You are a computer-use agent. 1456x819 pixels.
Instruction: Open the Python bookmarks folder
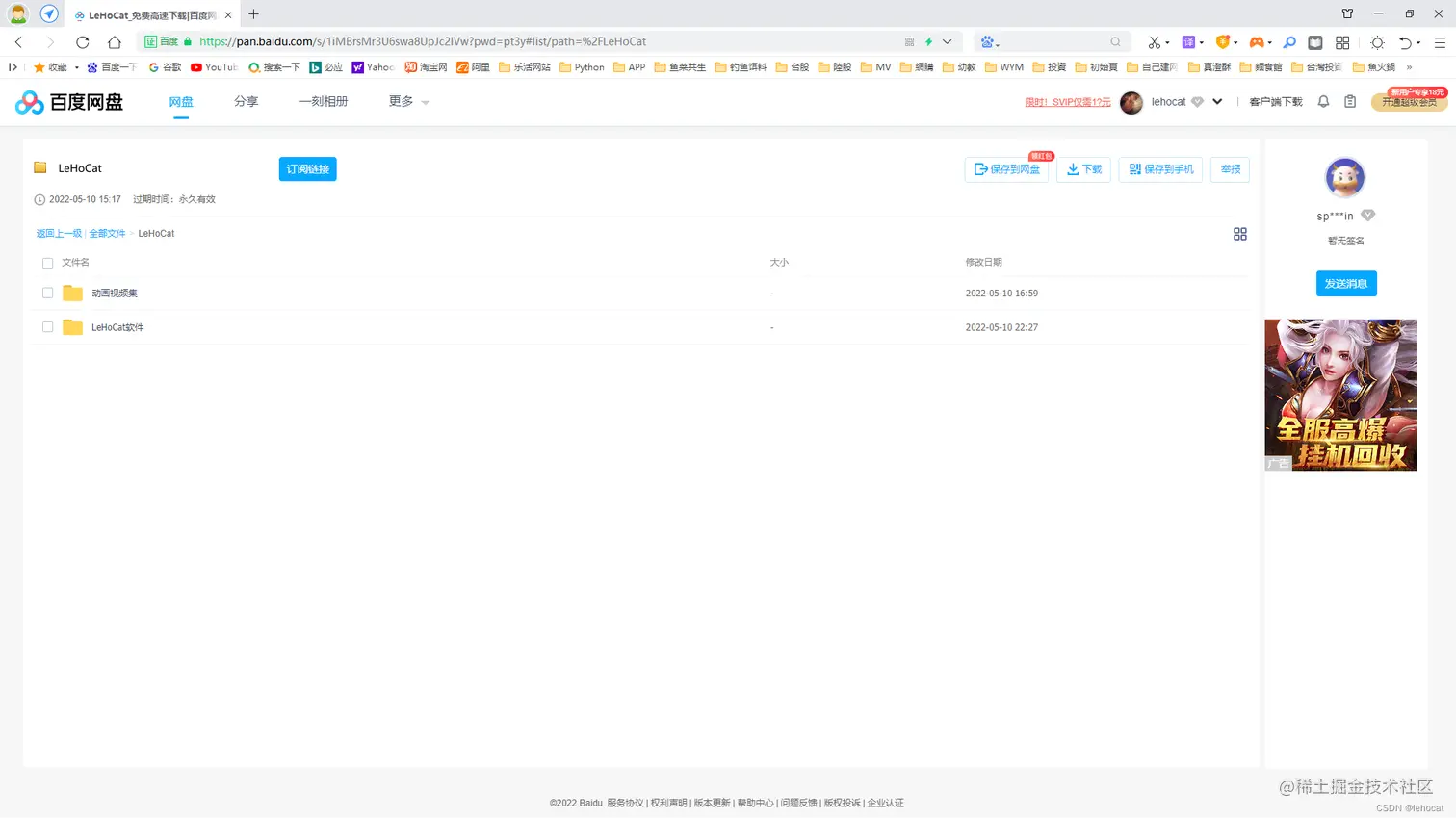pos(583,67)
